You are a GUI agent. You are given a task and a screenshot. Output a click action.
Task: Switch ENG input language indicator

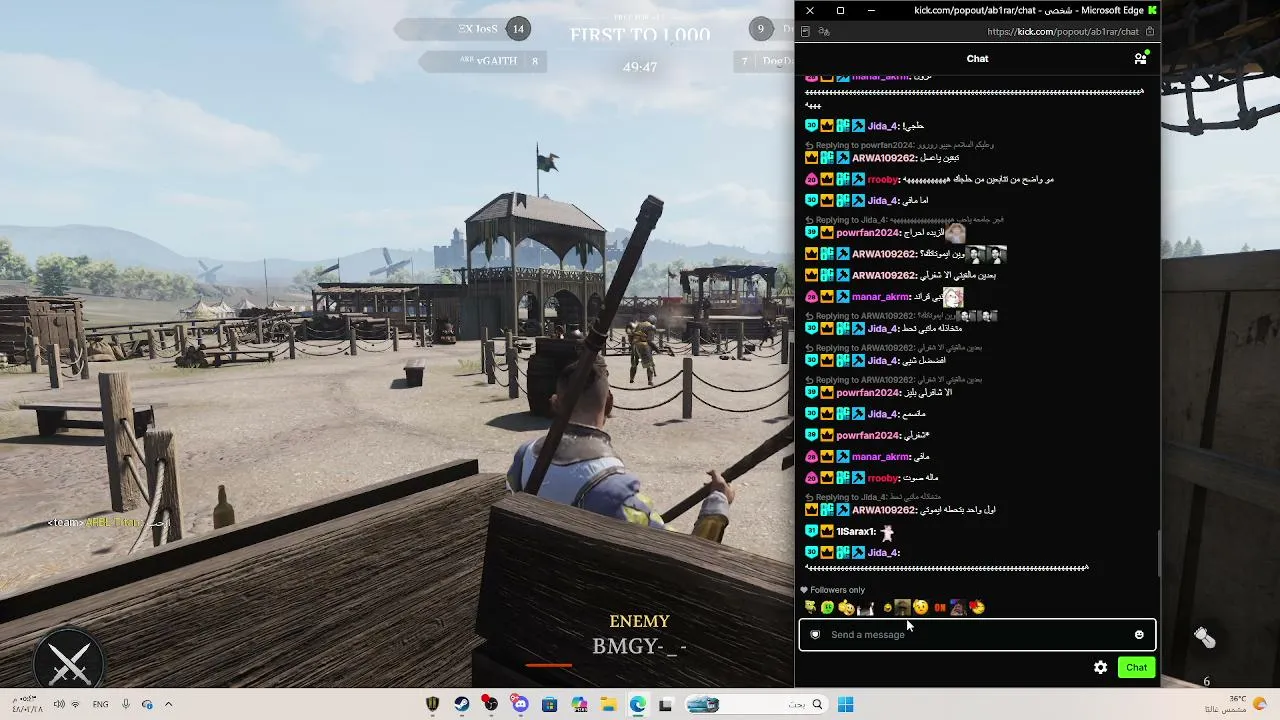tap(100, 705)
